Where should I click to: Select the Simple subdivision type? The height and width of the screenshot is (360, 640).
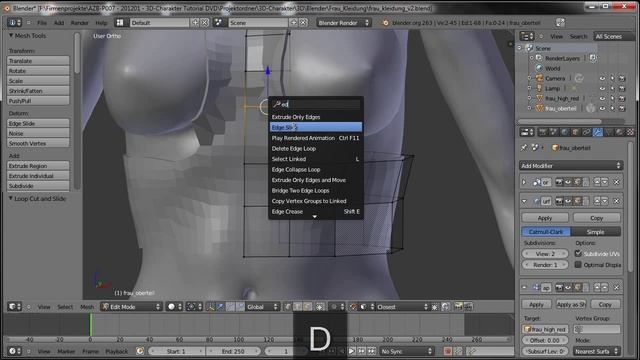[x=596, y=232]
